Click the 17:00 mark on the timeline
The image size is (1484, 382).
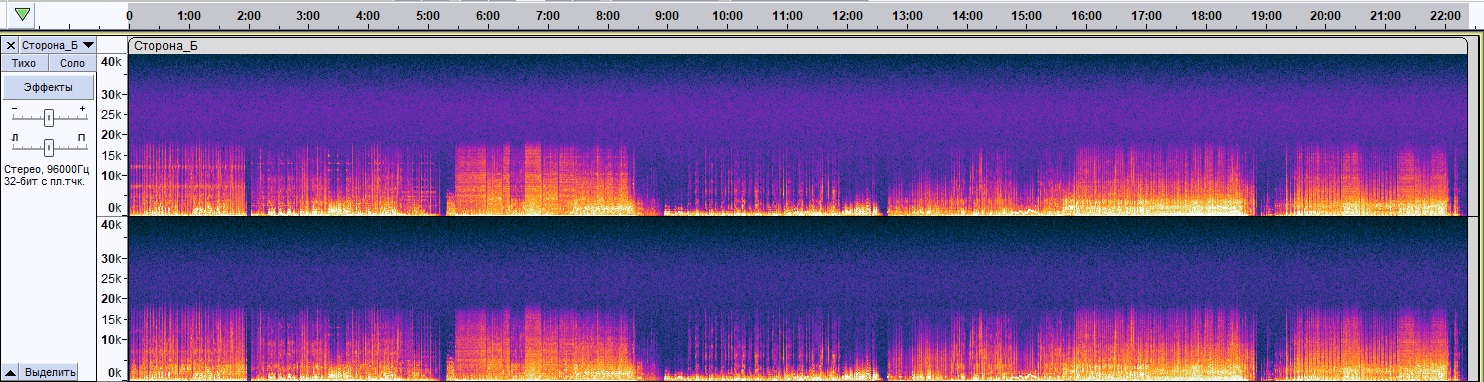pos(1146,16)
